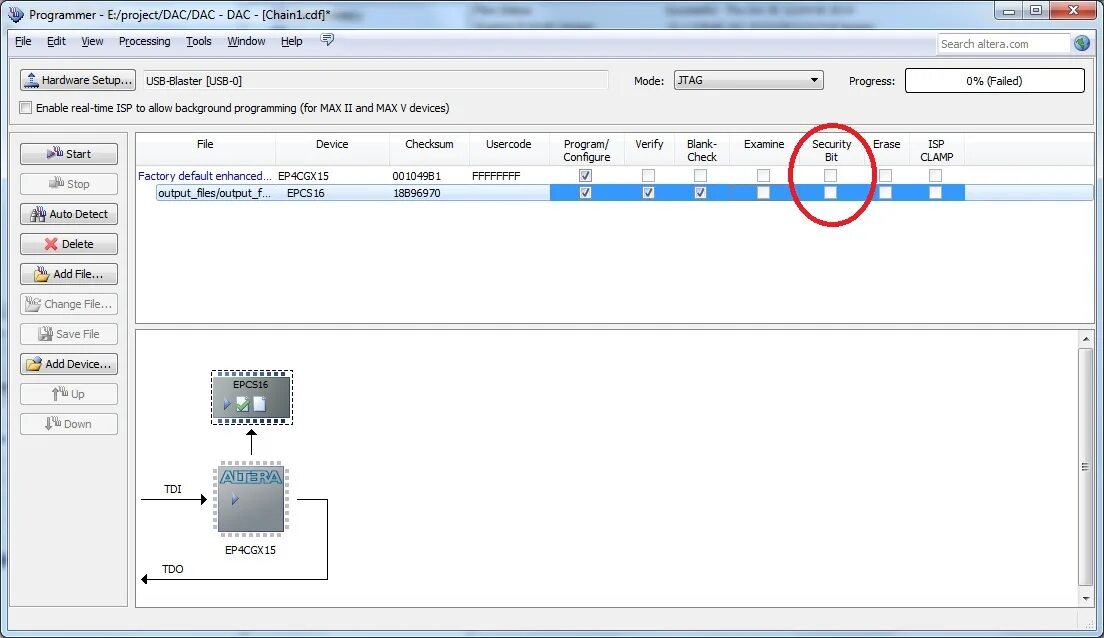Toggle Security Bit for EPCS16 row
This screenshot has width=1104, height=638.
pyautogui.click(x=831, y=192)
